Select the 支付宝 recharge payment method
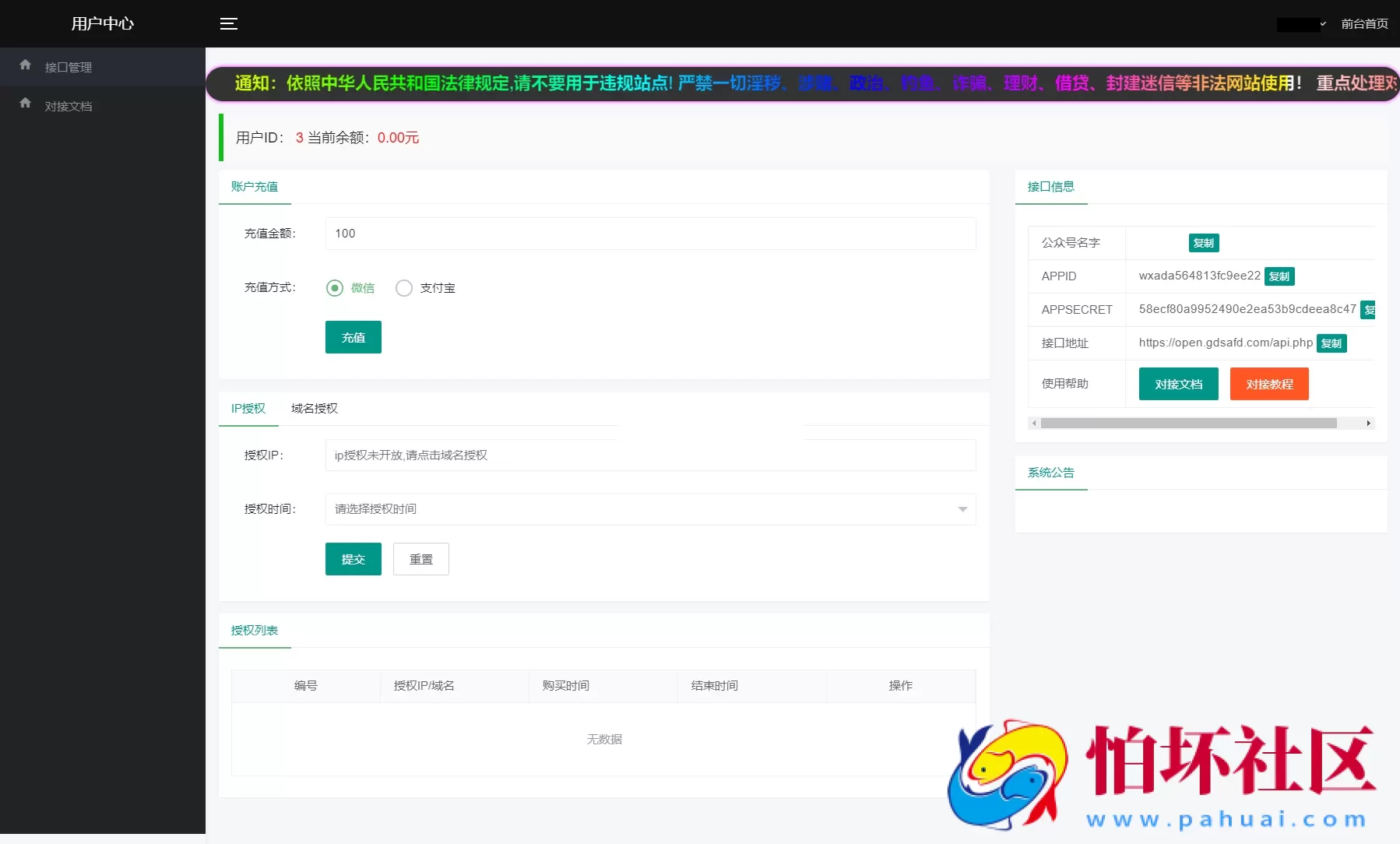This screenshot has height=844, width=1400. tap(404, 287)
